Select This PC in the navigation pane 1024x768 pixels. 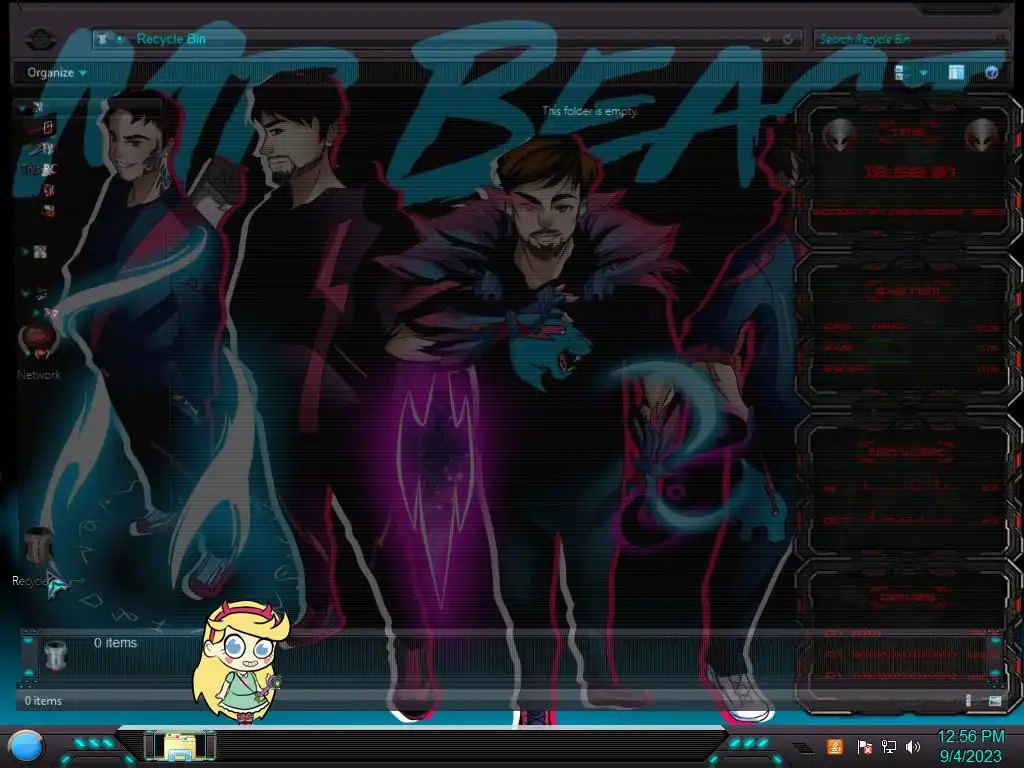[39, 168]
